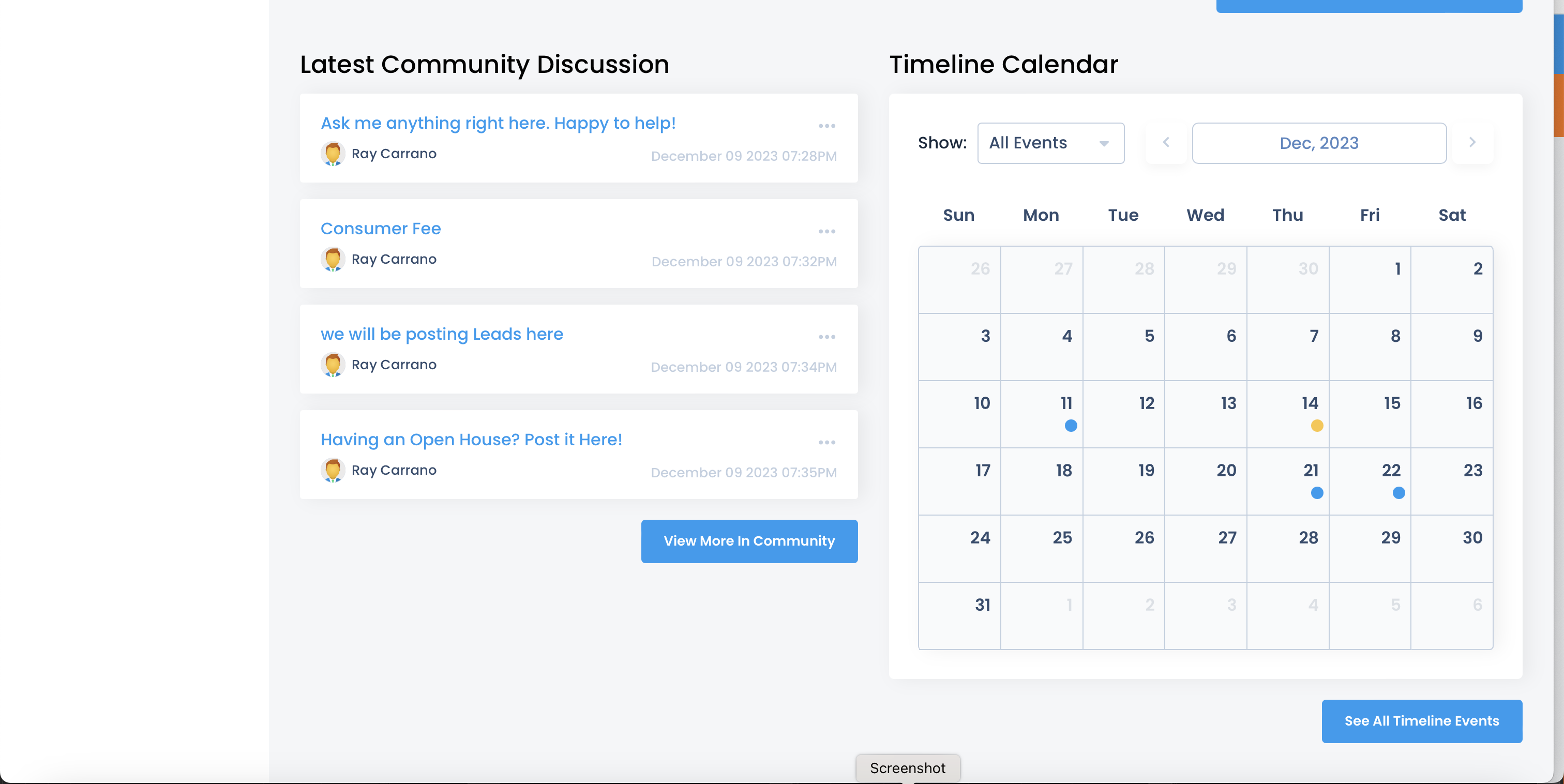Viewport: 1564px width, 784px height.
Task: Click the Sun column header
Action: (959, 215)
